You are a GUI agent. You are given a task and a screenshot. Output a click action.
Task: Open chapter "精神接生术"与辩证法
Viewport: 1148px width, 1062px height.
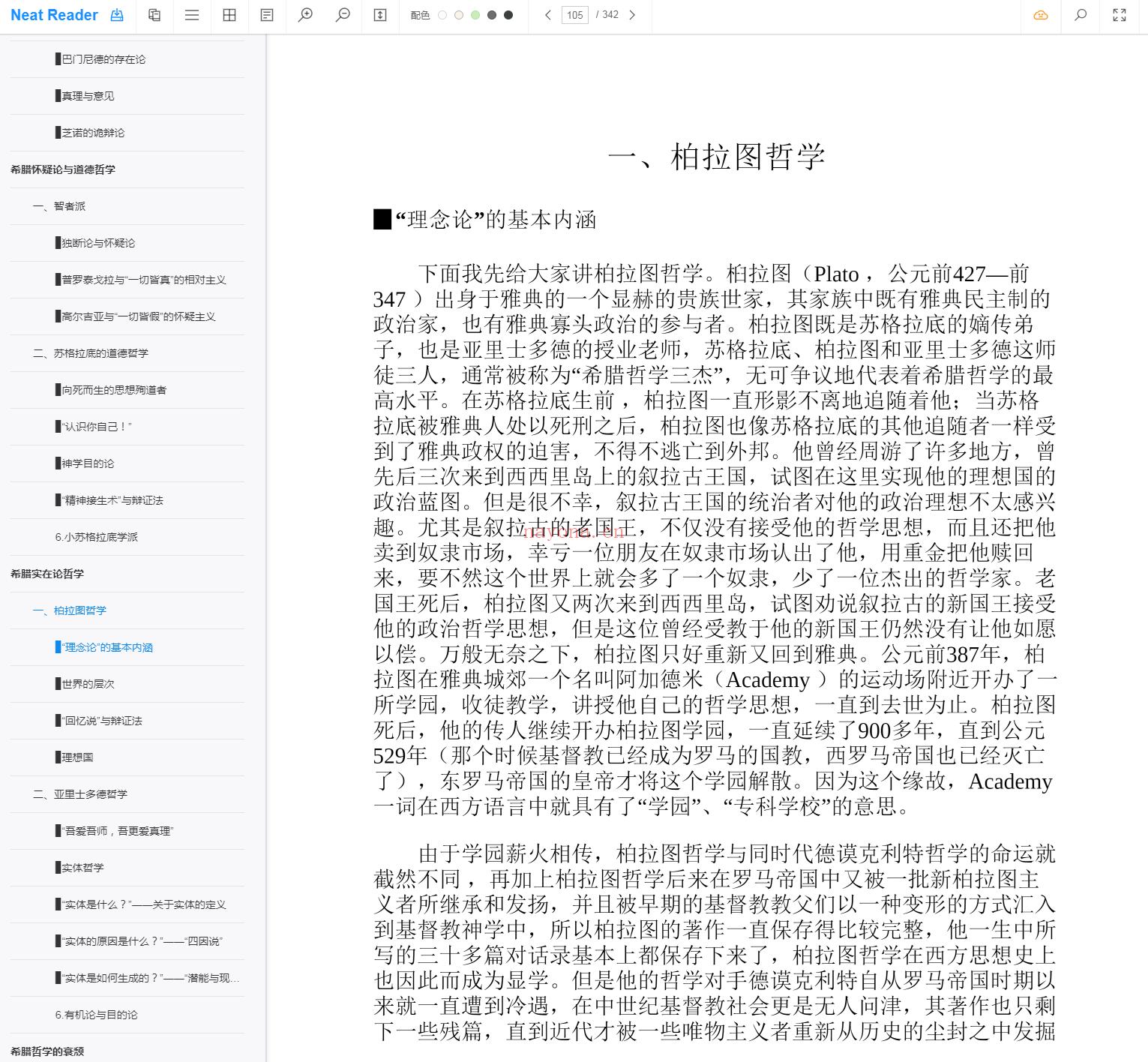(x=109, y=500)
